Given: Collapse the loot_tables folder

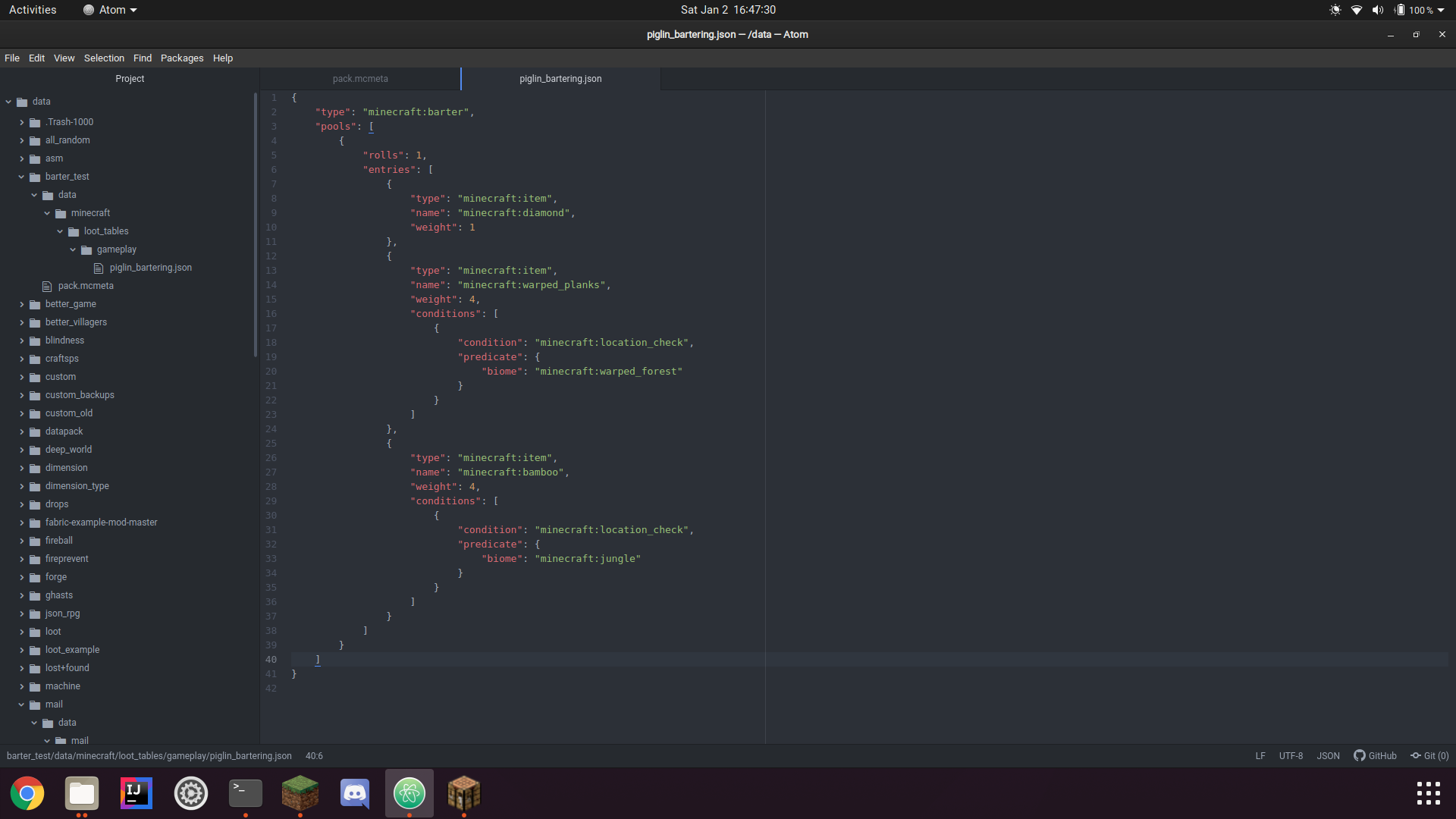Looking at the screenshot, I should 60,231.
